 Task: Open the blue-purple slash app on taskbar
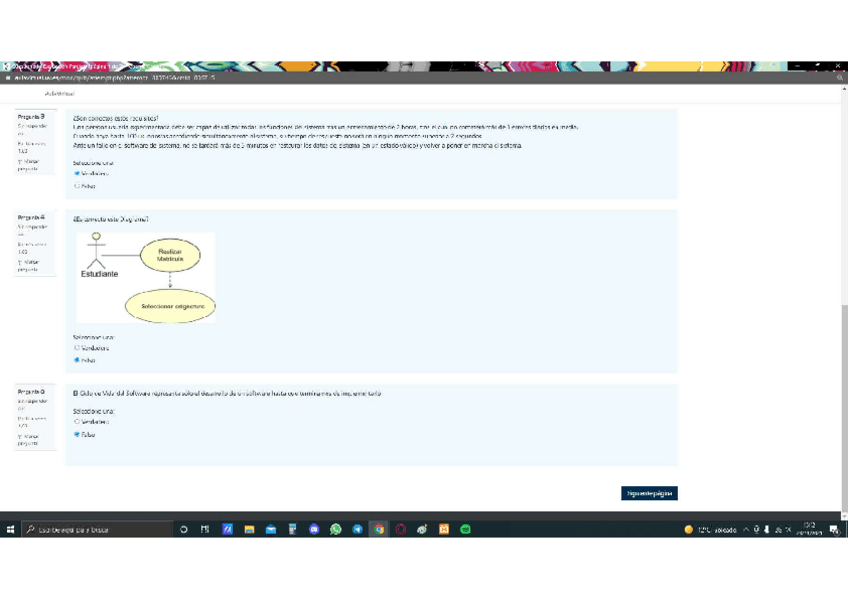click(227, 529)
